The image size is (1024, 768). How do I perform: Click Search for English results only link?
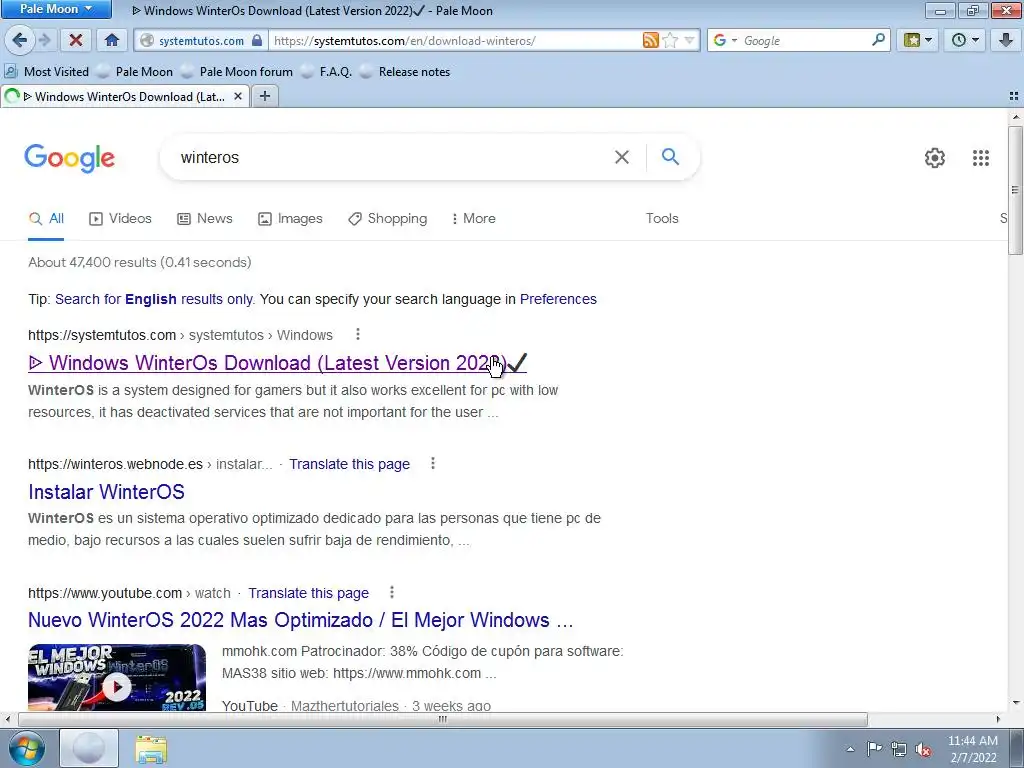click(x=154, y=299)
